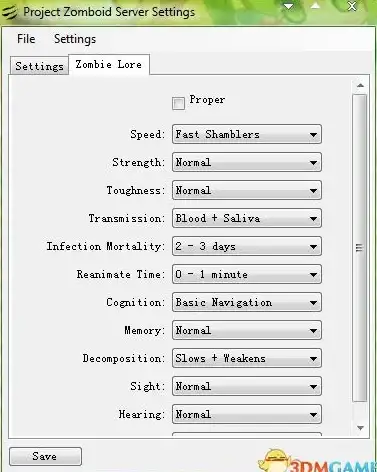The image size is (377, 472).
Task: Expand the Hearing dropdown
Action: (247, 414)
